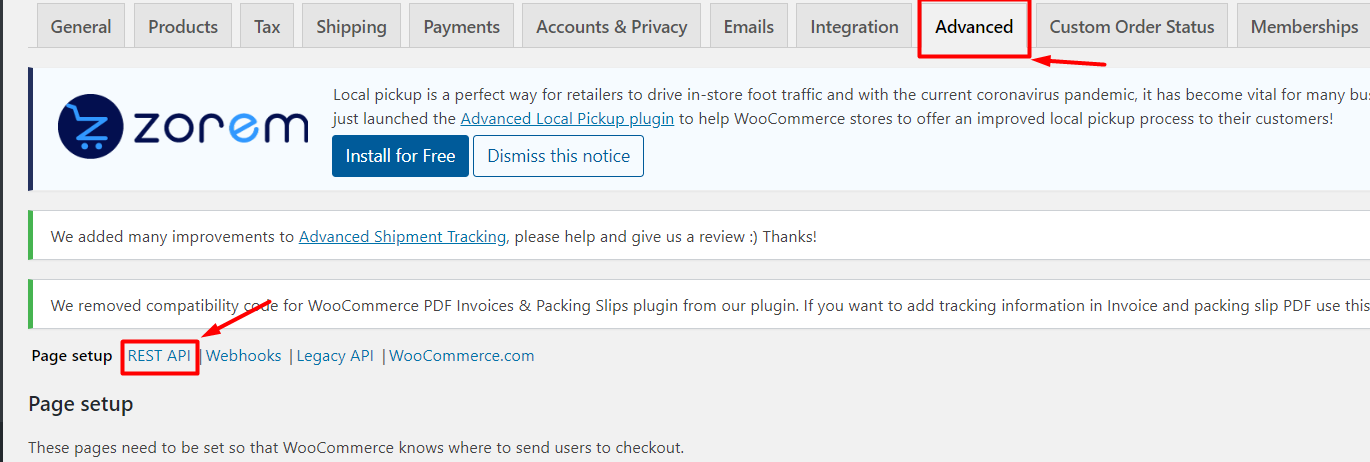Dismiss this notice button
The height and width of the screenshot is (462, 1370).
point(558,156)
